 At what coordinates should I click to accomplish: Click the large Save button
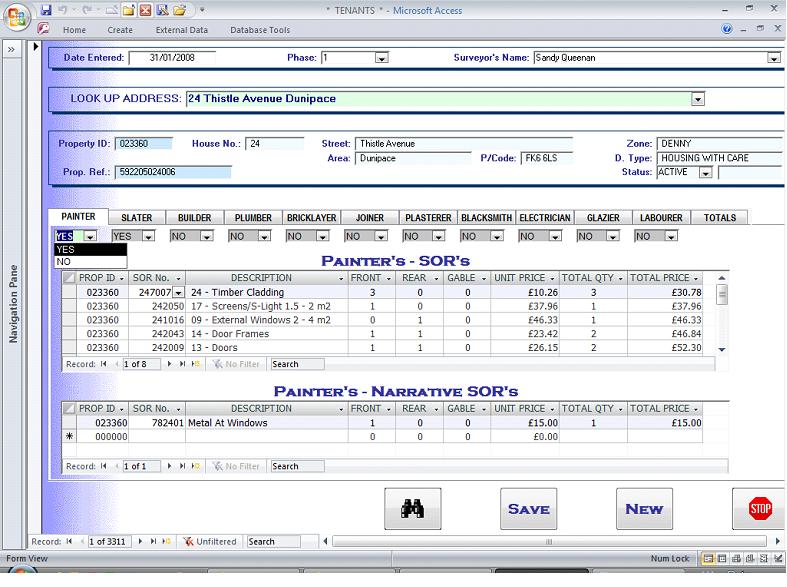click(528, 509)
